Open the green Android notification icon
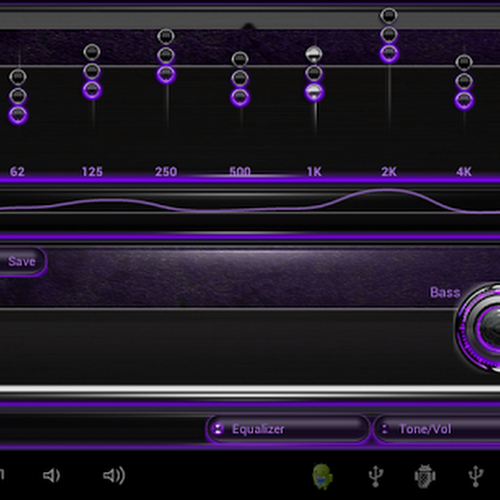 (322, 477)
